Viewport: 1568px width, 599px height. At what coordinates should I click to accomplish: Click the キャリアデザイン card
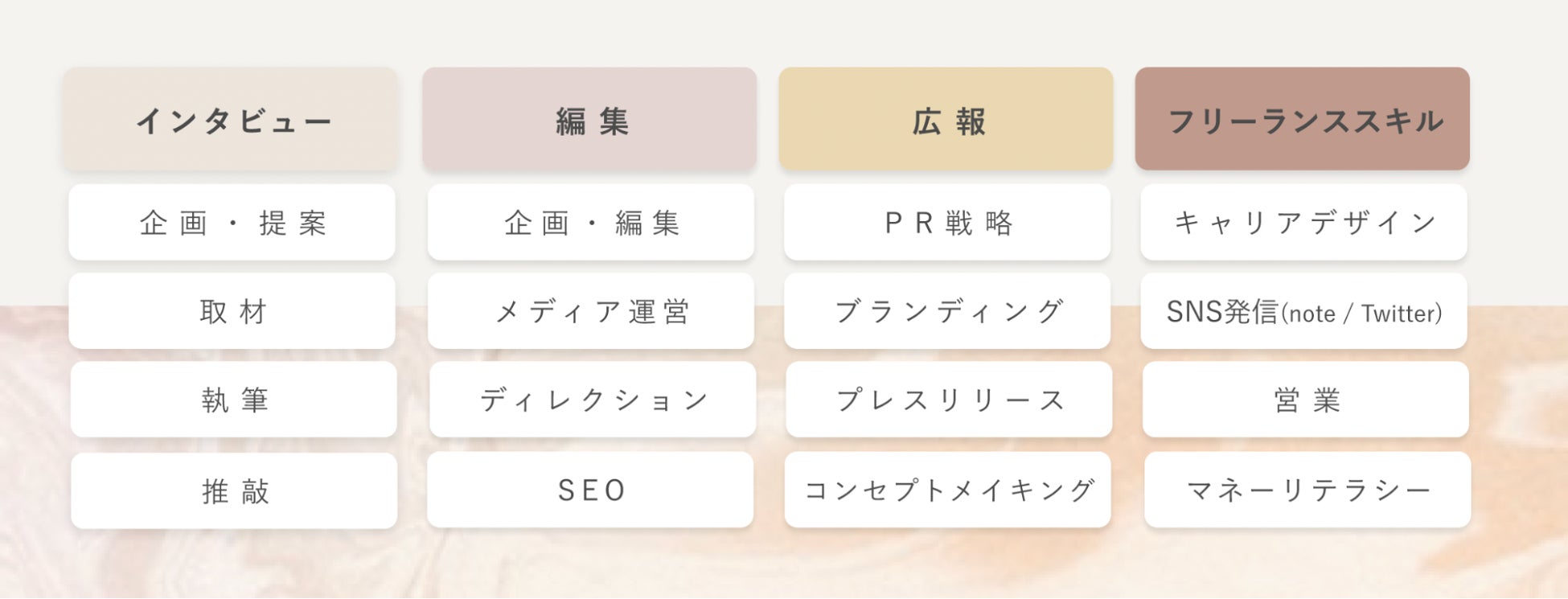coord(1303,223)
